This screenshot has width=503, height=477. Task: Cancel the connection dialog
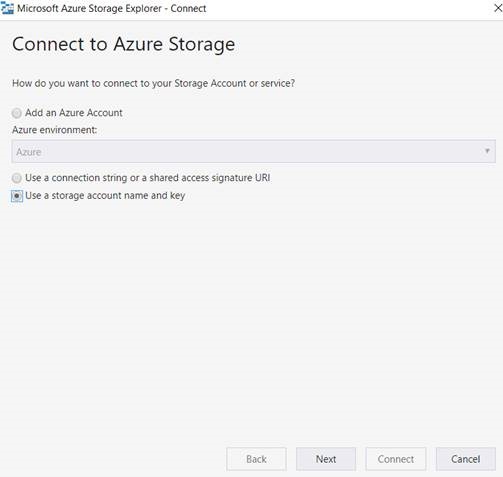pyautogui.click(x=466, y=459)
